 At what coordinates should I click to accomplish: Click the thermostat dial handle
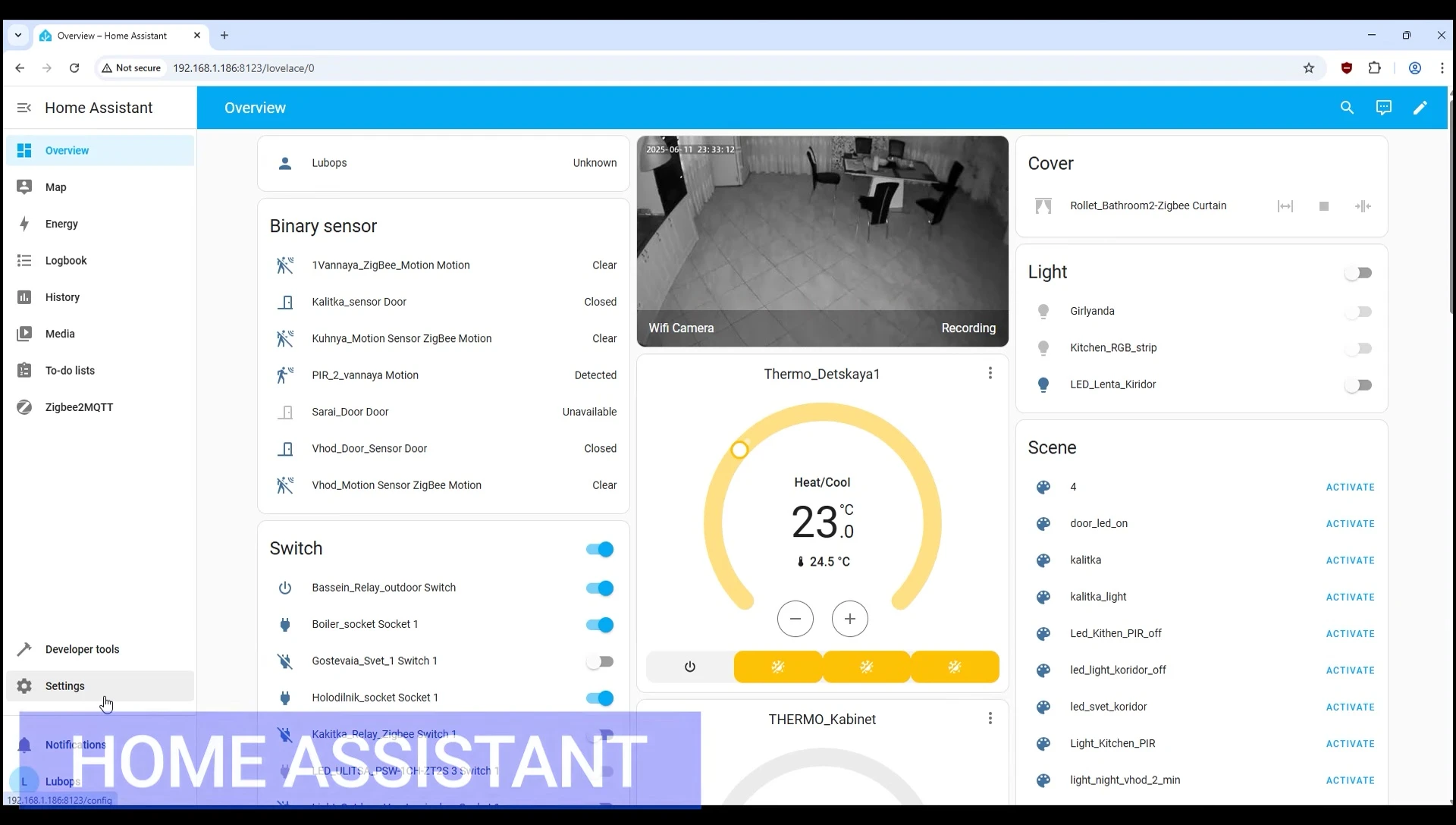pyautogui.click(x=739, y=450)
